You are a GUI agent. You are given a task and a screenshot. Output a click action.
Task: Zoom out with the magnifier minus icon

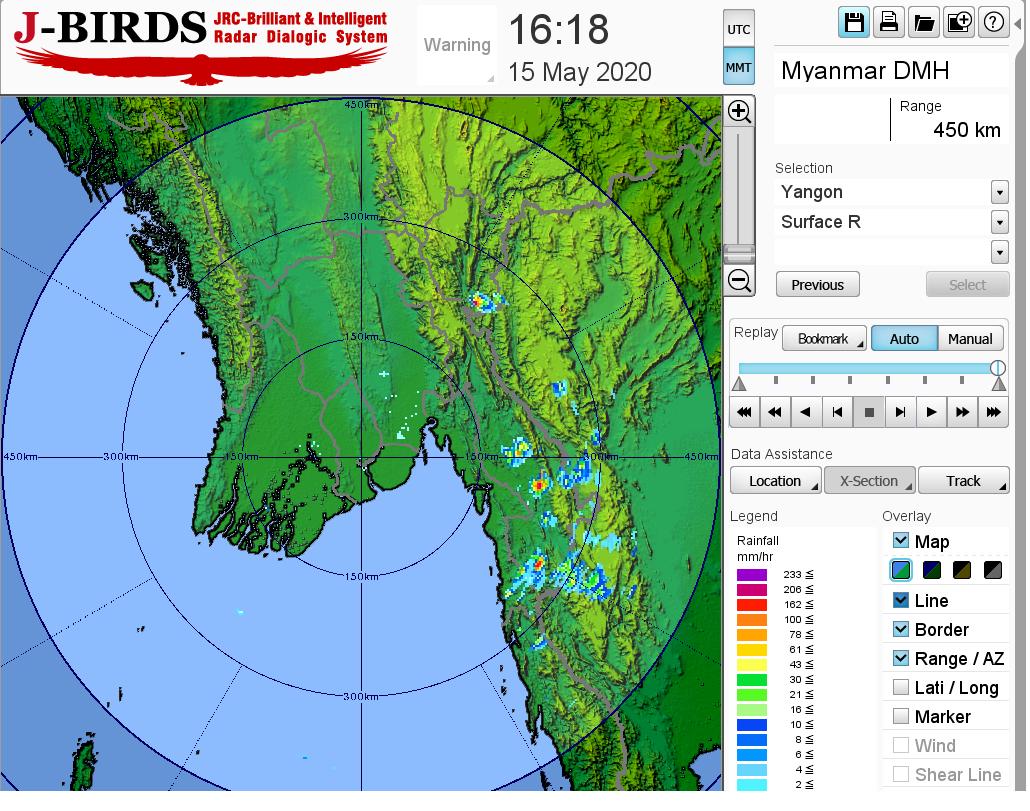point(739,281)
